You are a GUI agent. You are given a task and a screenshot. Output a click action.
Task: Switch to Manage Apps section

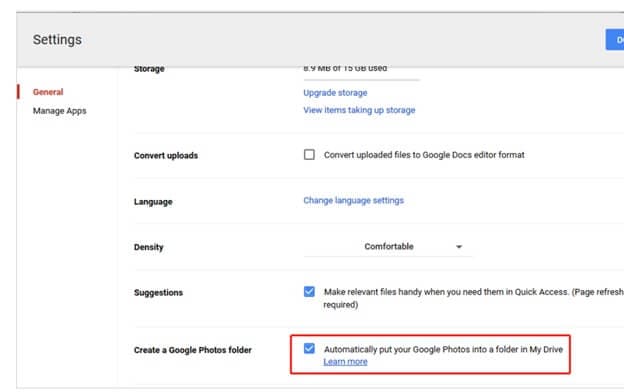click(x=59, y=111)
